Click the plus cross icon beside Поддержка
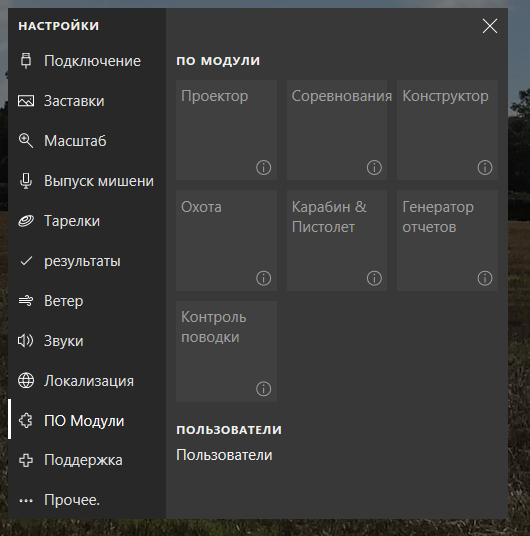Screen dimensions: 530x536 26,460
